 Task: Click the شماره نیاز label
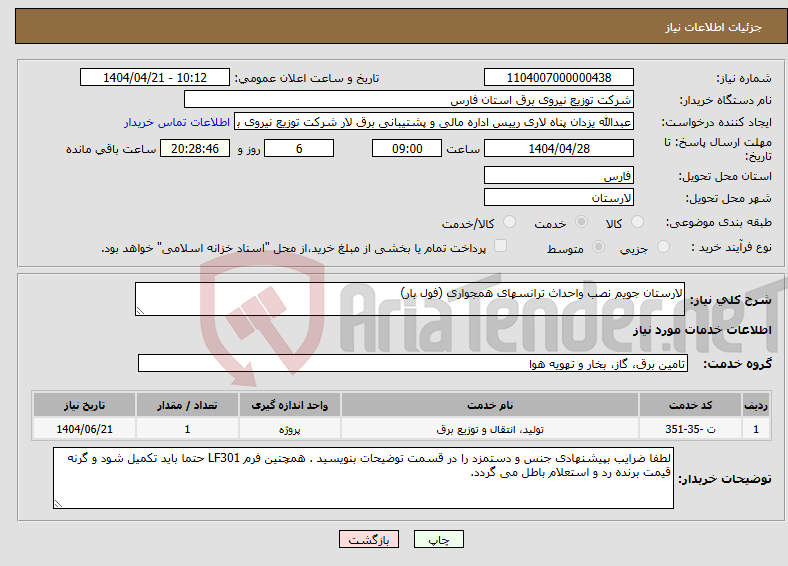pos(744,78)
